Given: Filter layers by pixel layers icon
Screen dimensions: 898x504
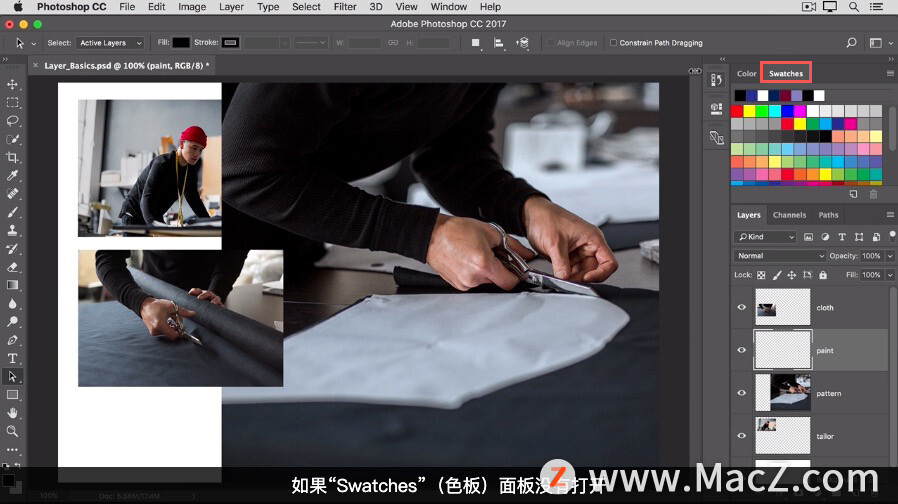Looking at the screenshot, I should coord(808,237).
